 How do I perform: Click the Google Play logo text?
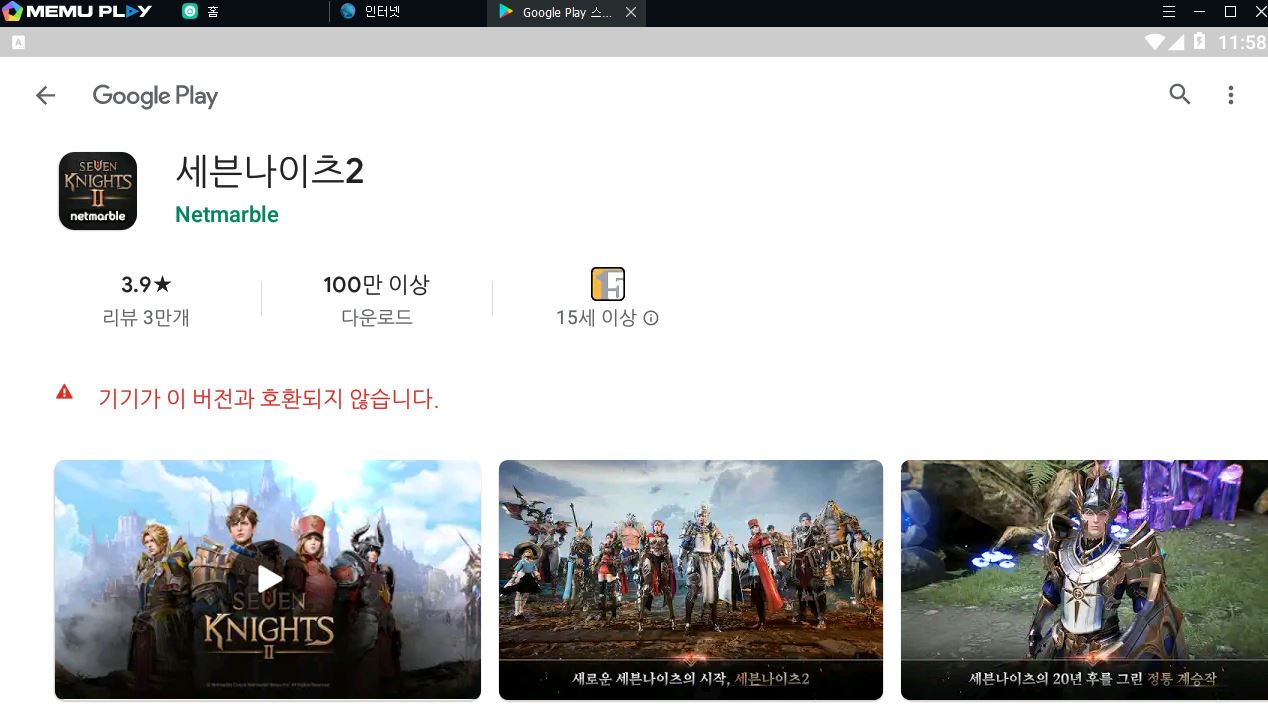(x=155, y=96)
